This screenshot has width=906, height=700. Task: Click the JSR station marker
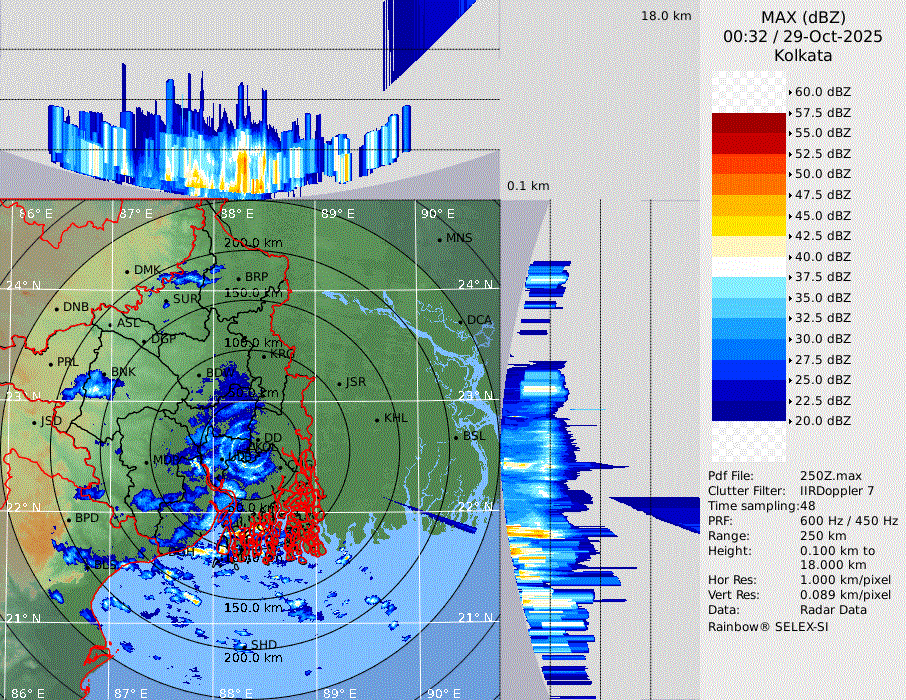[339, 384]
